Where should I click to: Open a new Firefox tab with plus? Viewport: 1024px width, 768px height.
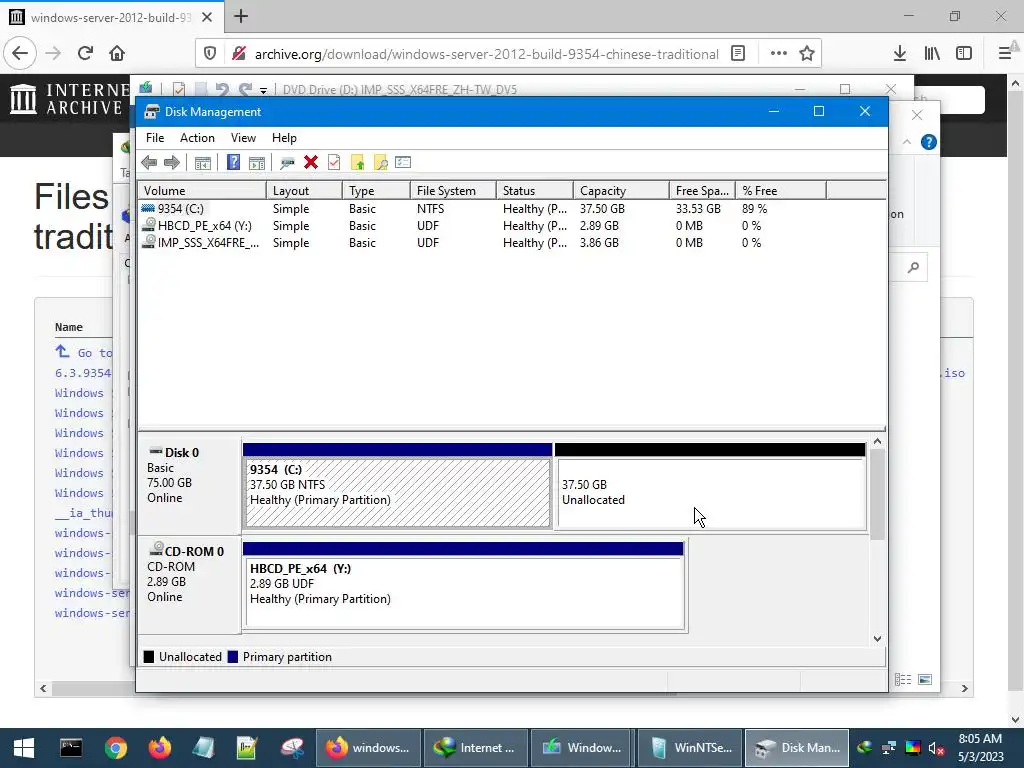(241, 16)
